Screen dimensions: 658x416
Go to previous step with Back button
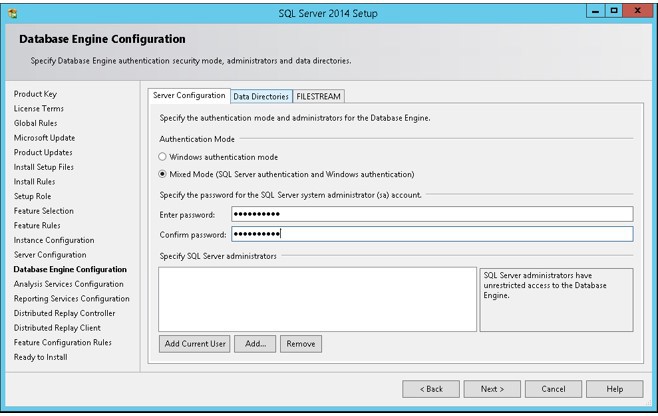pyautogui.click(x=431, y=388)
